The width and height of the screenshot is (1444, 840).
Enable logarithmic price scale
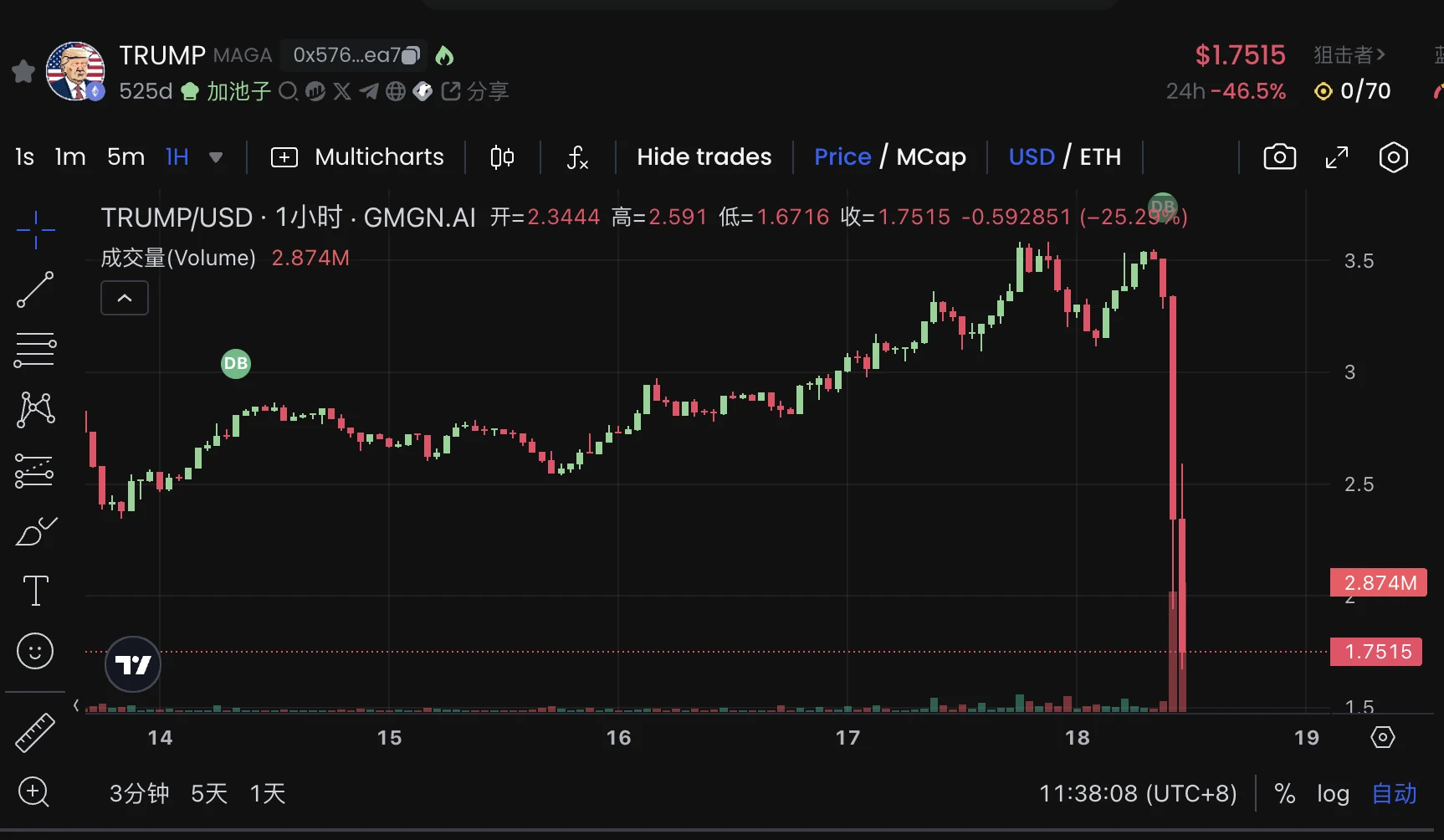1332,793
